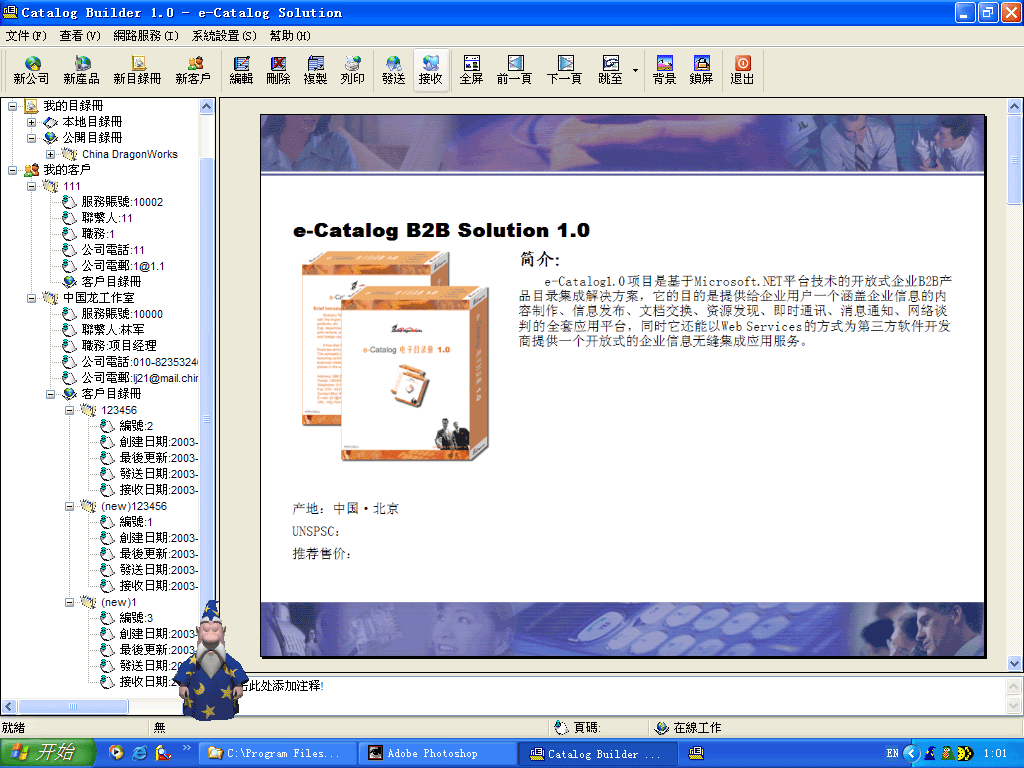Click the 發送 (send) toolbar icon
This screenshot has width=1024, height=768.
point(393,71)
